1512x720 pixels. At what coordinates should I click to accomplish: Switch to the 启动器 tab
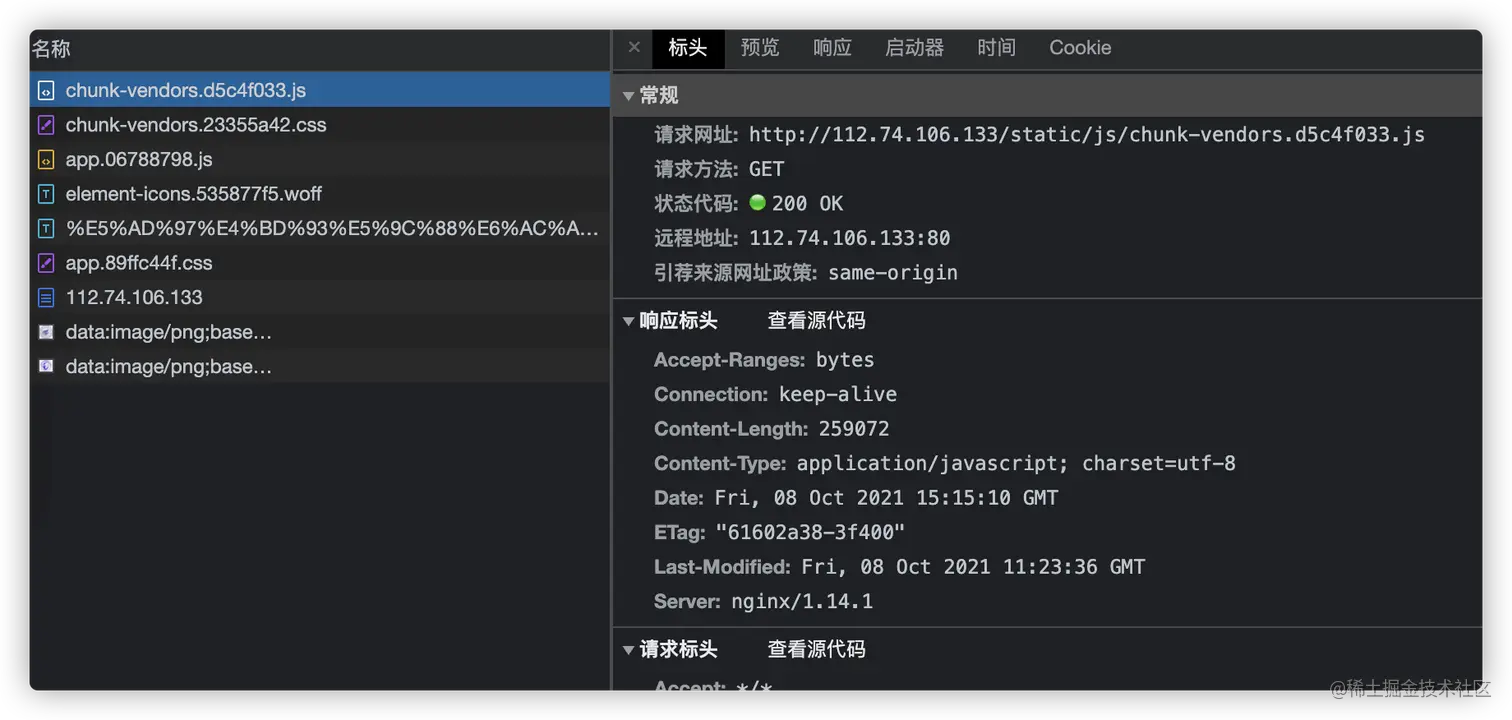(915, 48)
